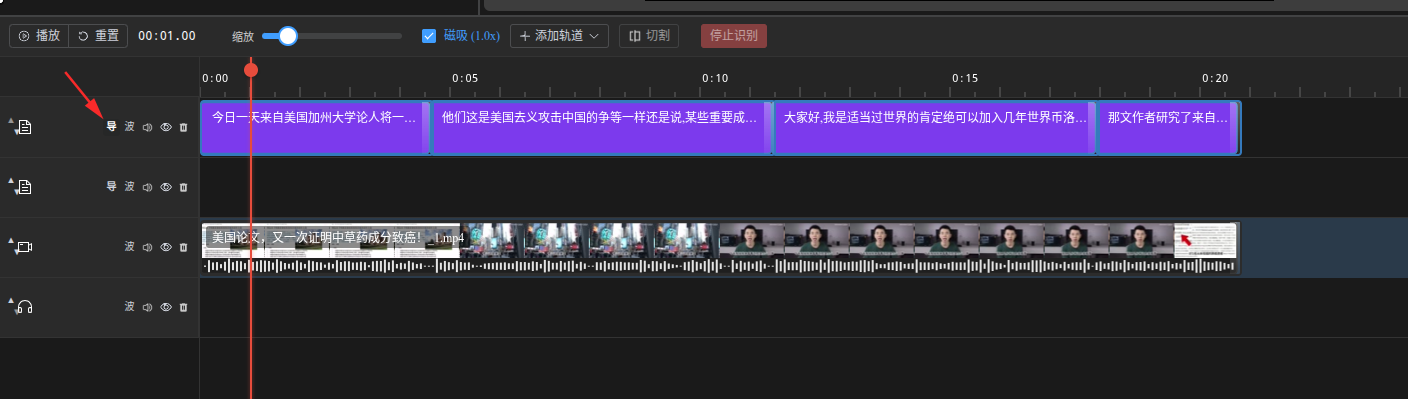Delete the headphone audio track via trash icon

pyautogui.click(x=183, y=307)
